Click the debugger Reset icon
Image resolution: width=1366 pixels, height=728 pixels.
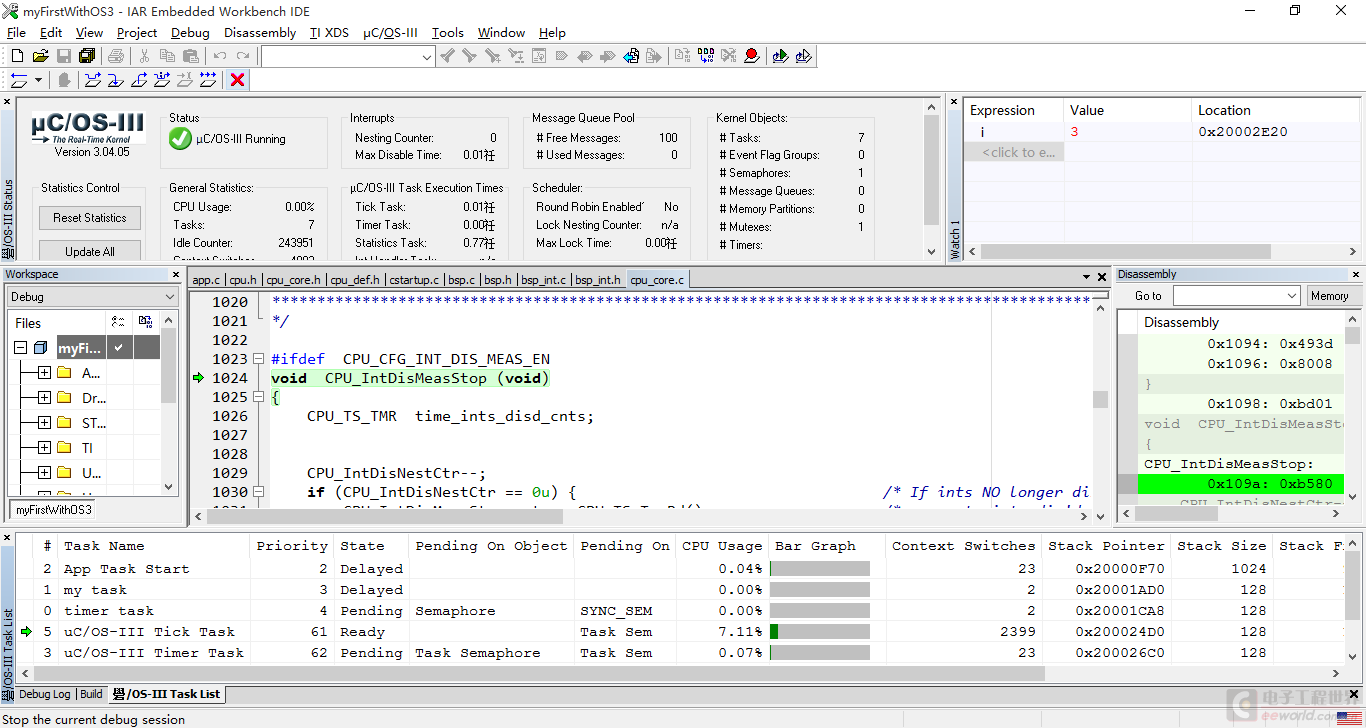[19, 80]
